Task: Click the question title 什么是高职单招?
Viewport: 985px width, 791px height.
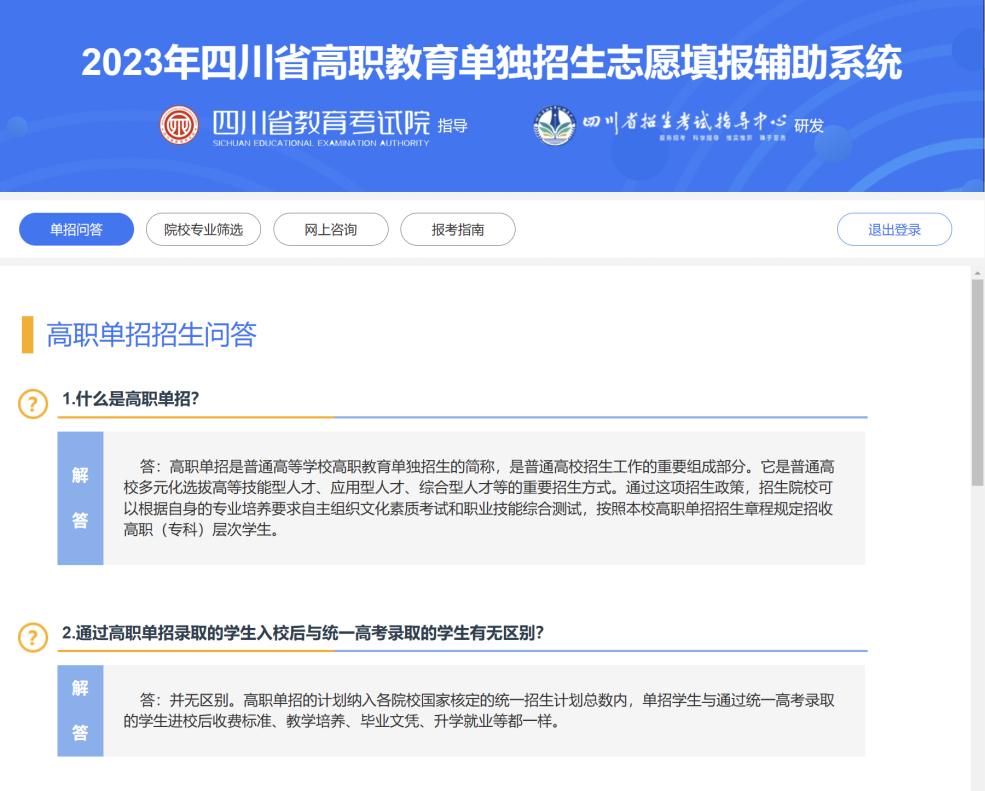Action: click(x=131, y=399)
